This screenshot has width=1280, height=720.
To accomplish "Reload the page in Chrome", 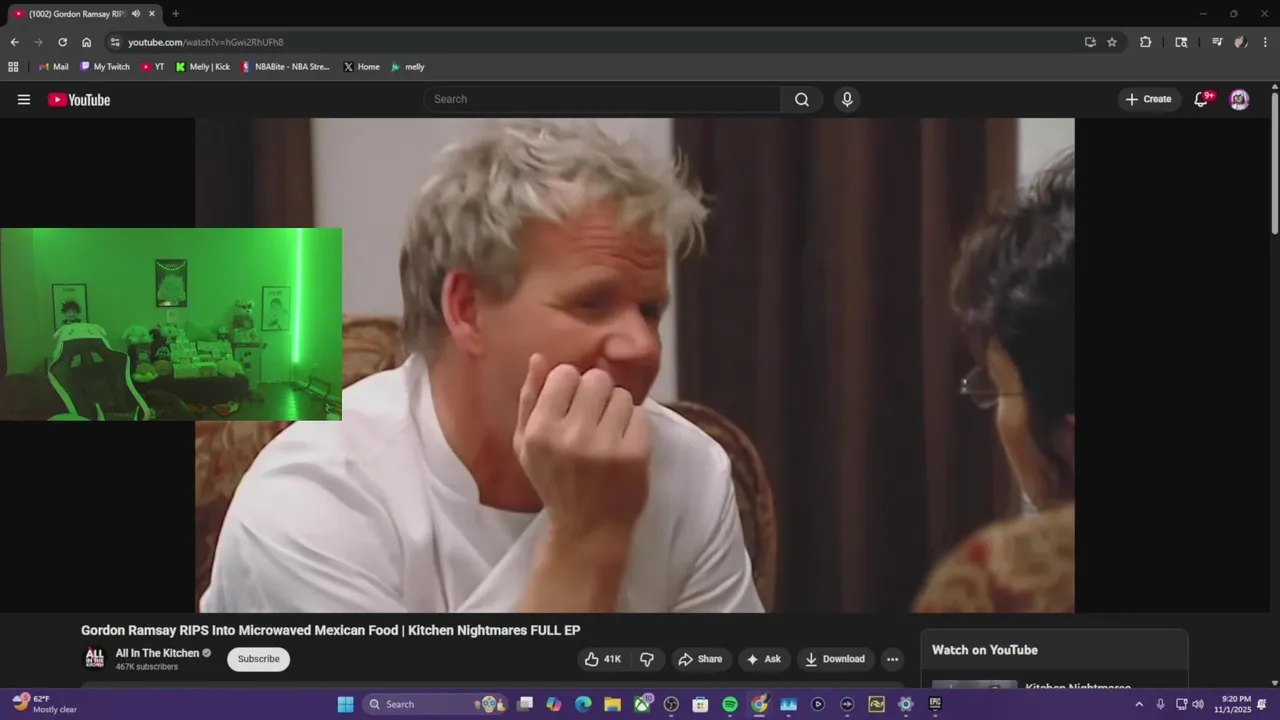I will [x=62, y=42].
